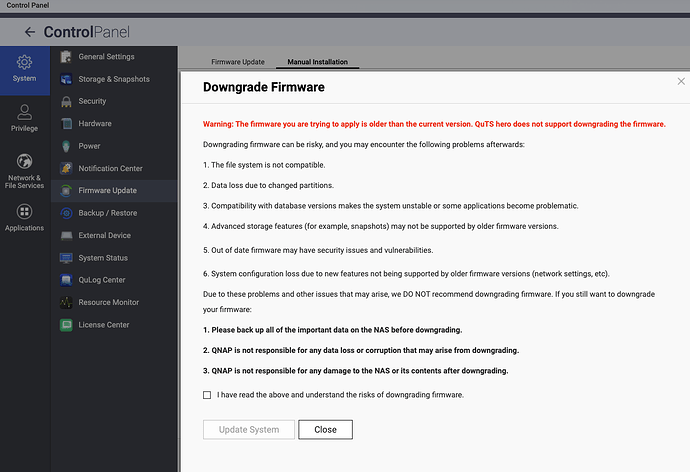The height and width of the screenshot is (472, 690).
Task: Click the Power icon in sidebar
Action: point(67,146)
